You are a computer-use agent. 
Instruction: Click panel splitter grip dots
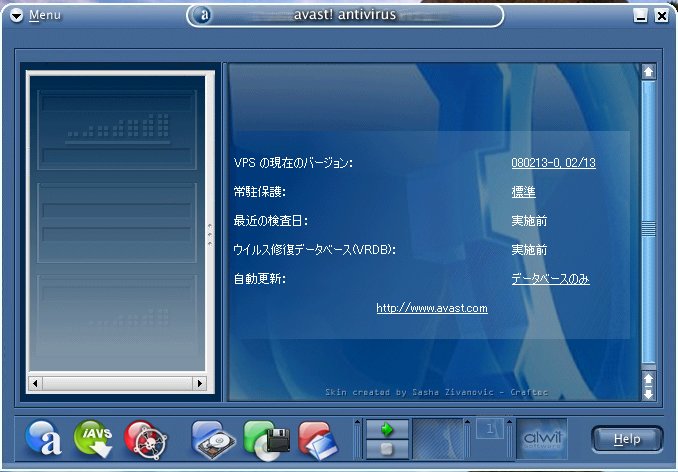click(x=210, y=235)
